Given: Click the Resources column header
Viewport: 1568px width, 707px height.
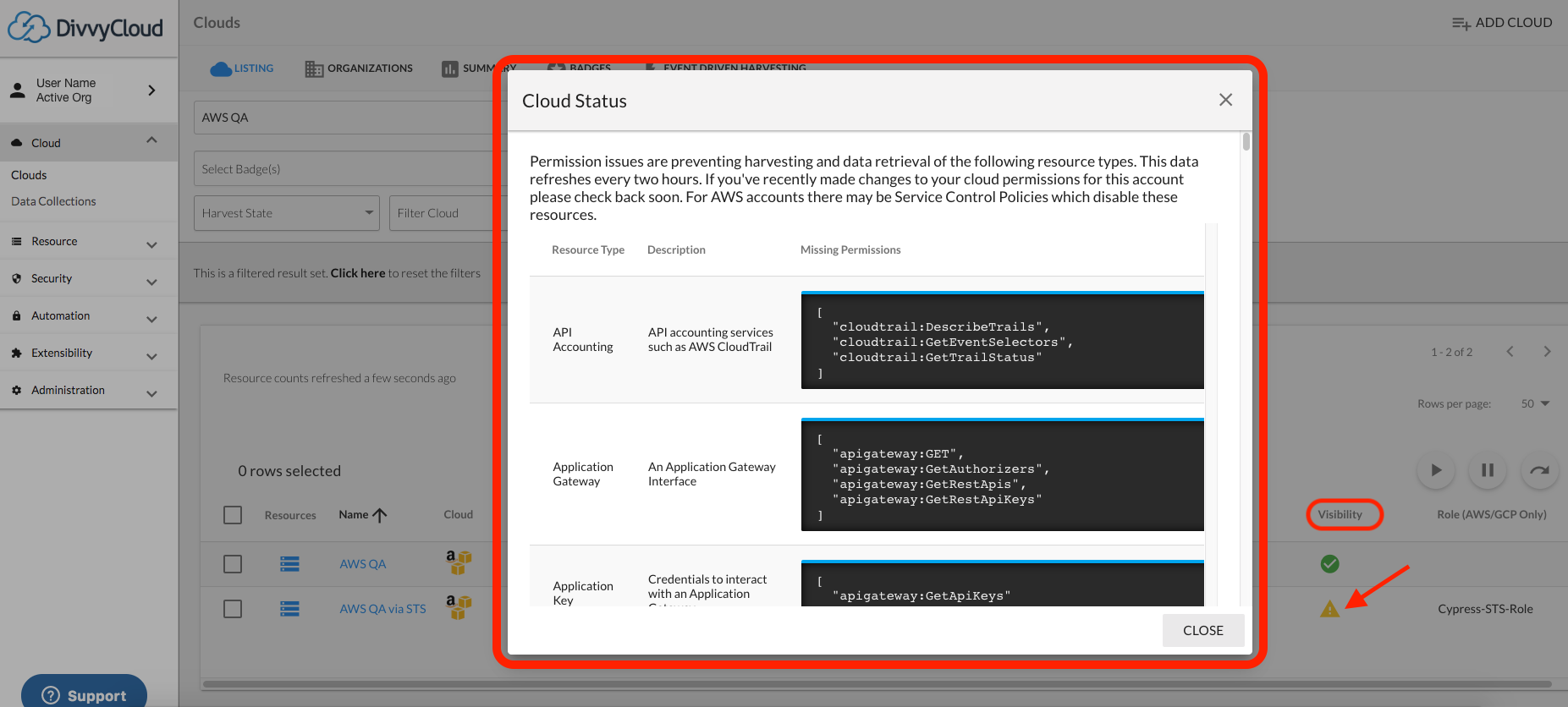Looking at the screenshot, I should point(290,515).
